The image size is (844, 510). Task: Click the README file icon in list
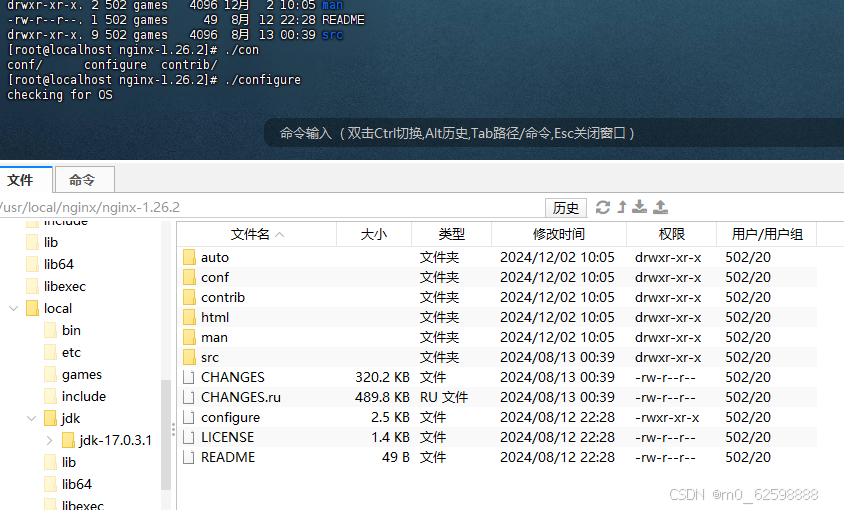[x=188, y=457]
